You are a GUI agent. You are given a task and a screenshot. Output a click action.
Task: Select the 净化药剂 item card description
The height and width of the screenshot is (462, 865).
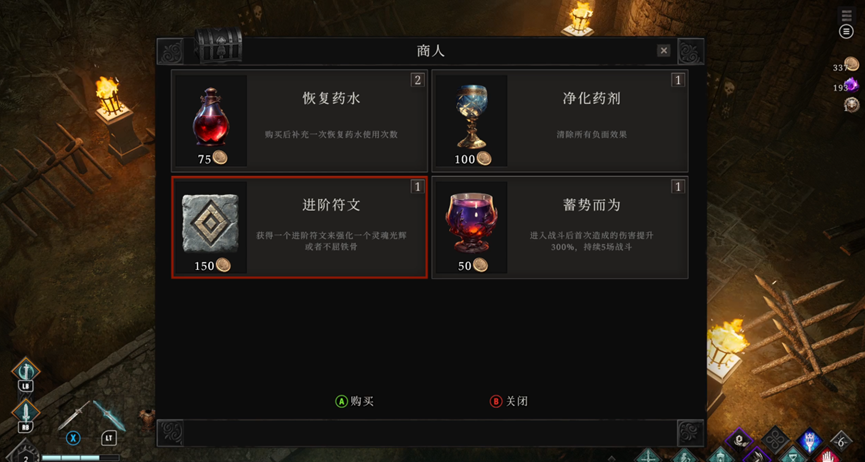[591, 134]
